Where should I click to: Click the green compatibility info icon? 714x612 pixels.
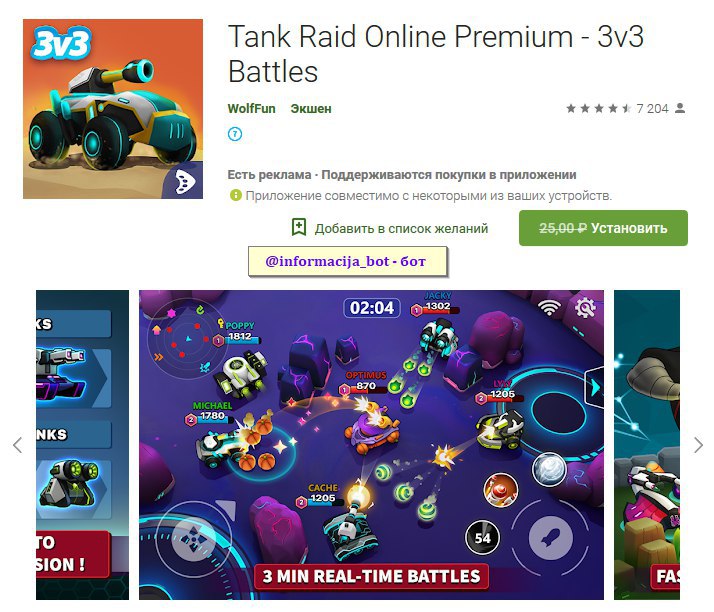(235, 195)
